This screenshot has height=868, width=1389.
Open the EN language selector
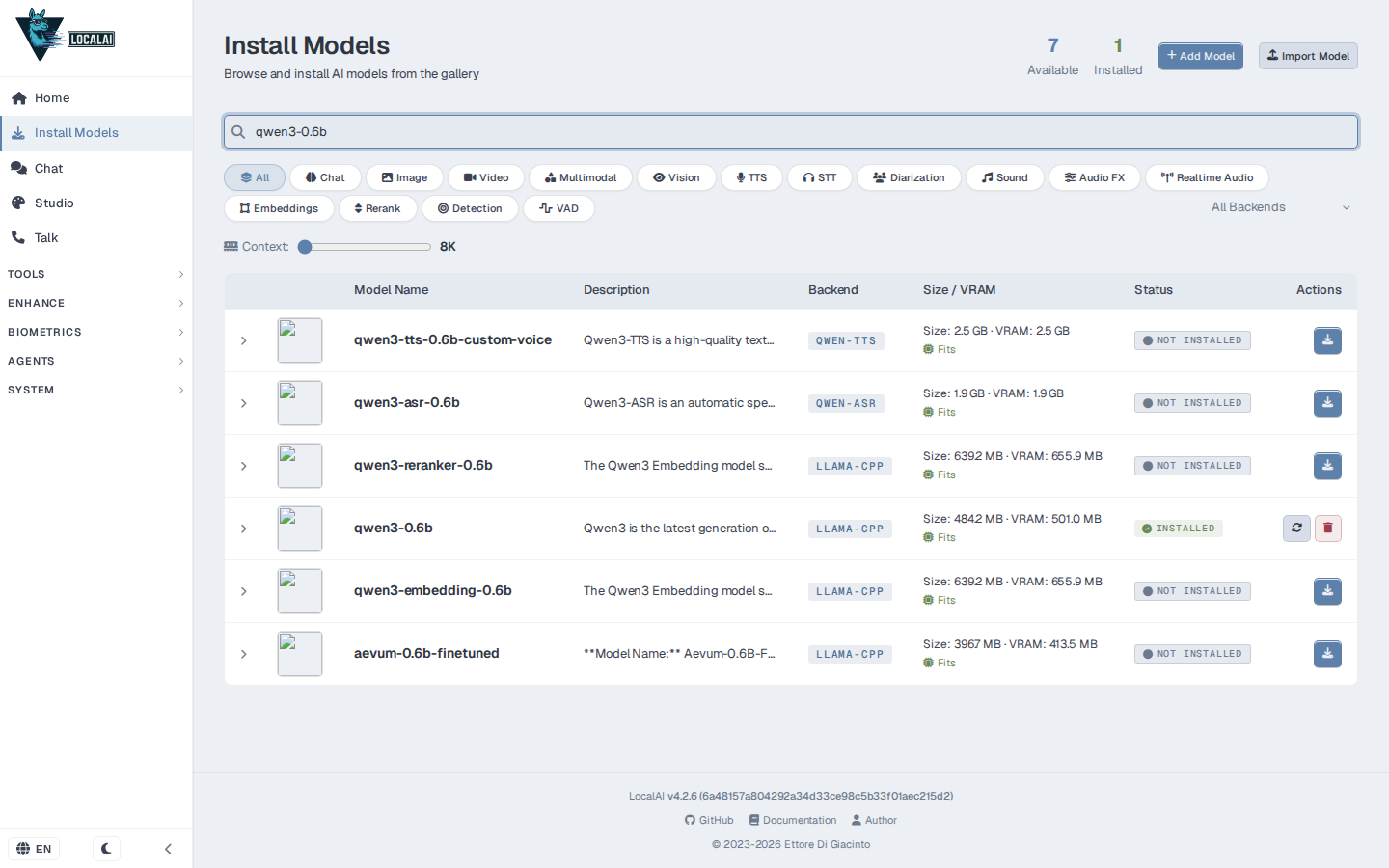pyautogui.click(x=34, y=849)
